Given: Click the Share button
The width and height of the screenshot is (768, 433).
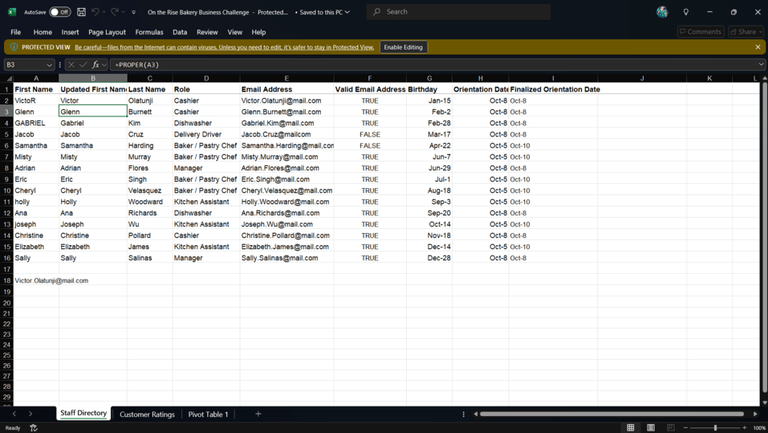Looking at the screenshot, I should tap(746, 32).
